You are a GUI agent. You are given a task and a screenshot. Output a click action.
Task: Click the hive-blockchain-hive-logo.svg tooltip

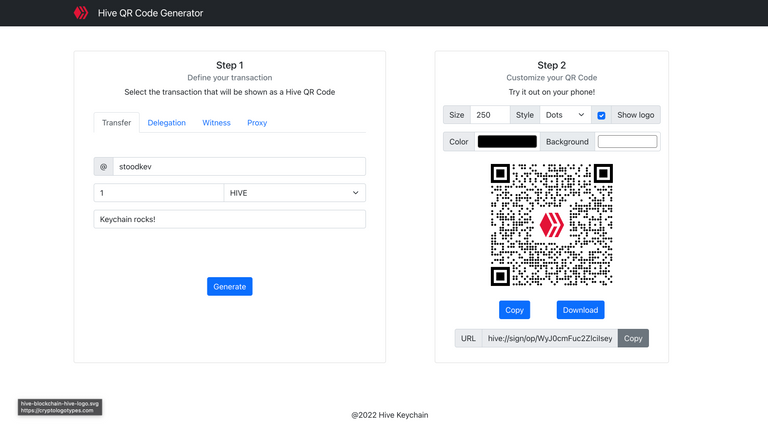point(60,407)
